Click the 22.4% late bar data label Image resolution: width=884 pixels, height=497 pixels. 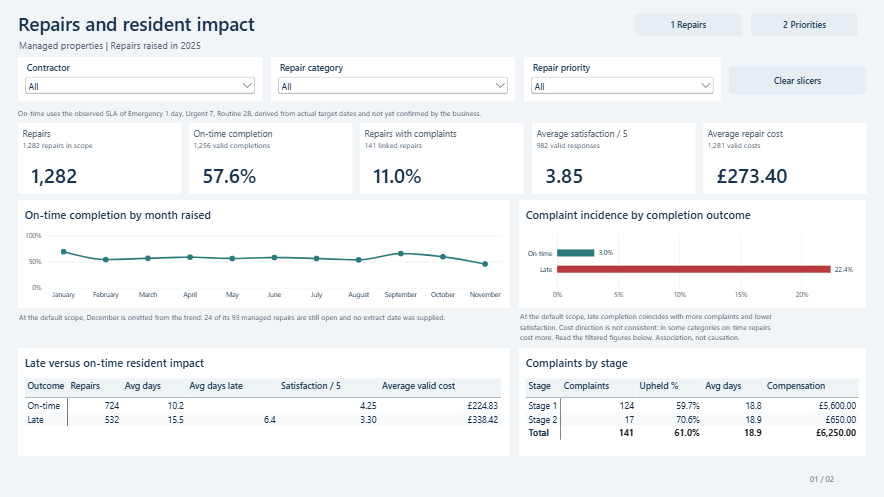843,269
